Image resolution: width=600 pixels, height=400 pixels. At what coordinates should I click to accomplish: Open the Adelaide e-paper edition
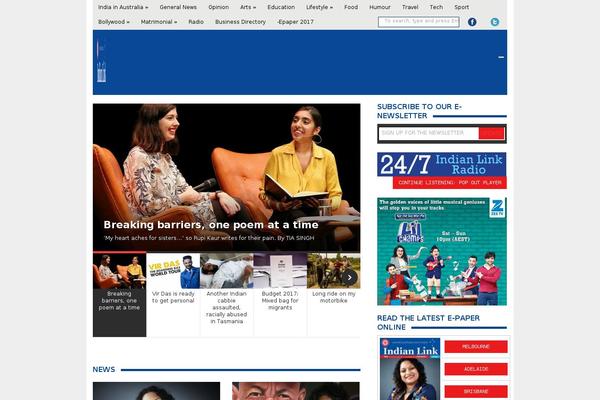point(476,369)
